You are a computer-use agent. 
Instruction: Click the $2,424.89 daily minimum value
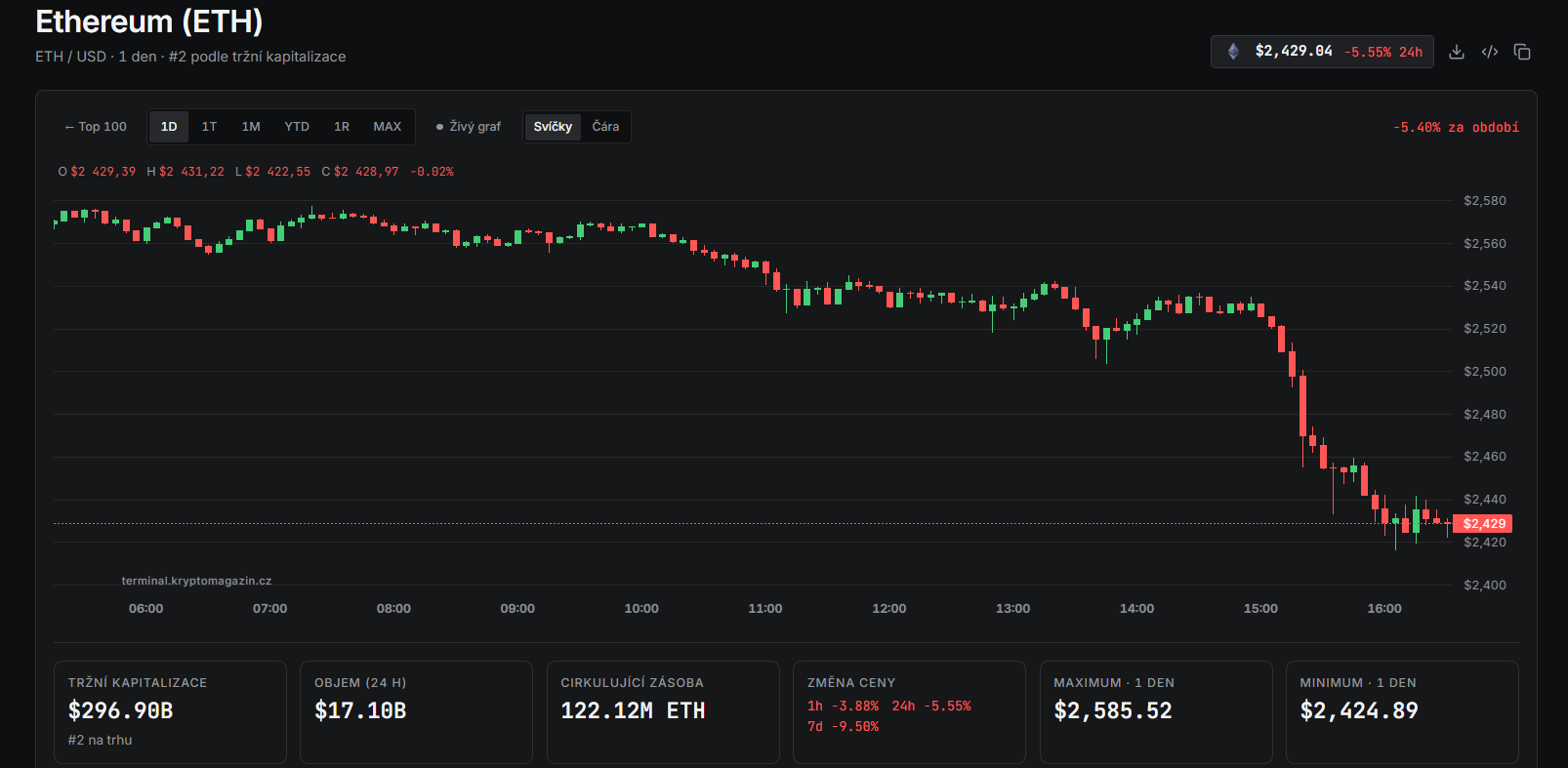(x=1359, y=710)
